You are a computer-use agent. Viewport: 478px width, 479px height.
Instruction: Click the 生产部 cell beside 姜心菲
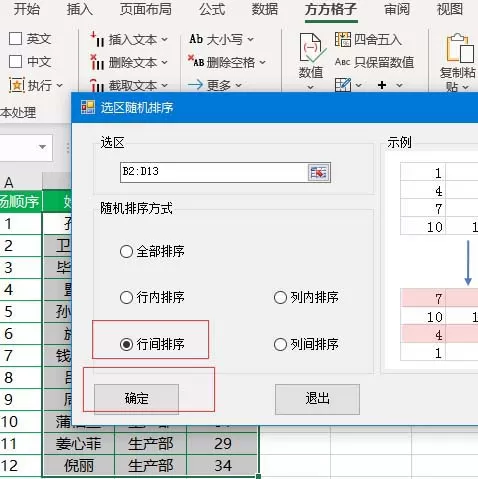click(150, 443)
